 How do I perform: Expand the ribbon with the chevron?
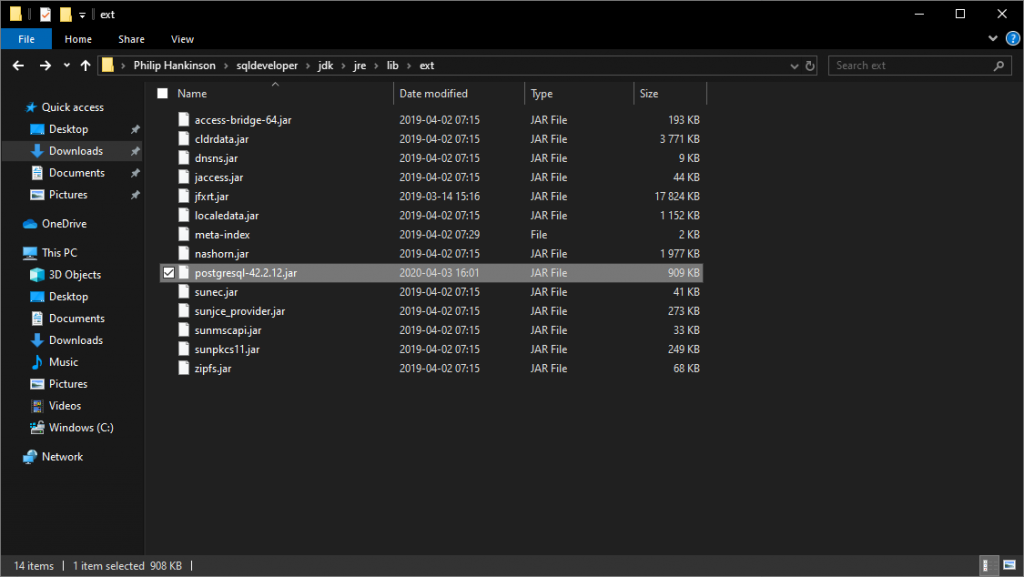pyautogui.click(x=992, y=39)
